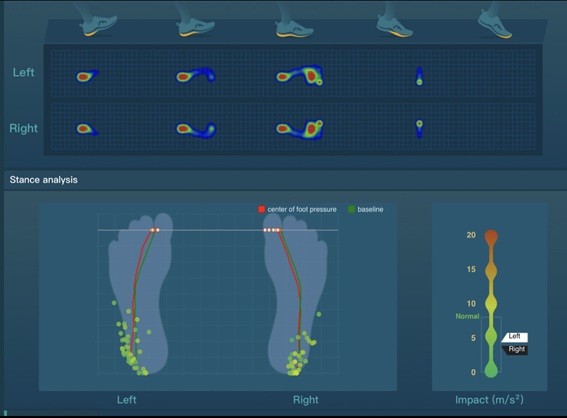Click the Normal range label on impact gauge

click(x=467, y=316)
